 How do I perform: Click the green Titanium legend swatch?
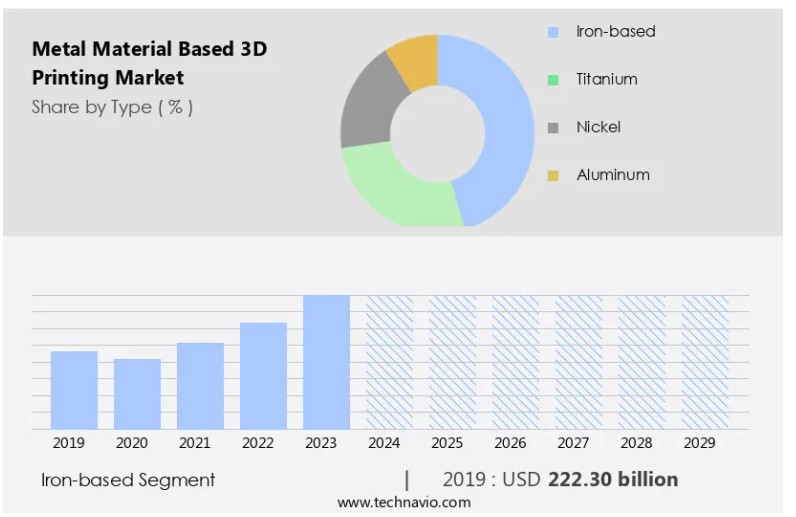(553, 80)
